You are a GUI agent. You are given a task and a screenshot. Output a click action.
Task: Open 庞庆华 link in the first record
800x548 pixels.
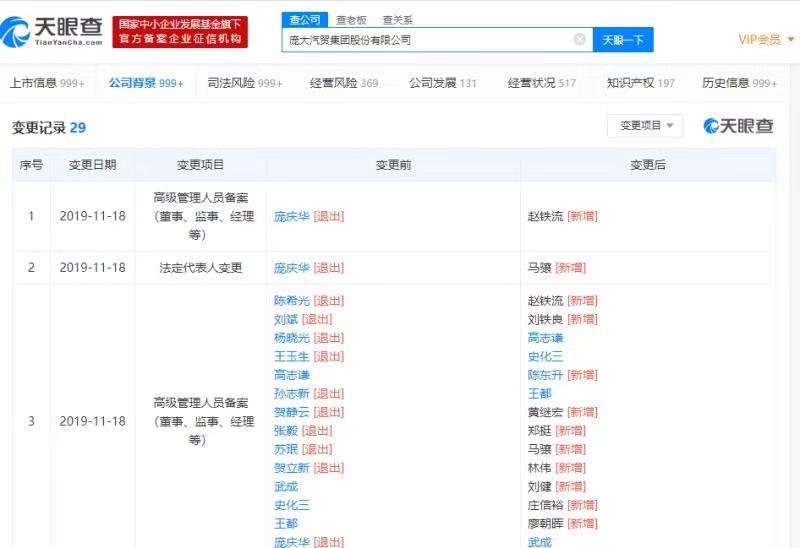[291, 216]
